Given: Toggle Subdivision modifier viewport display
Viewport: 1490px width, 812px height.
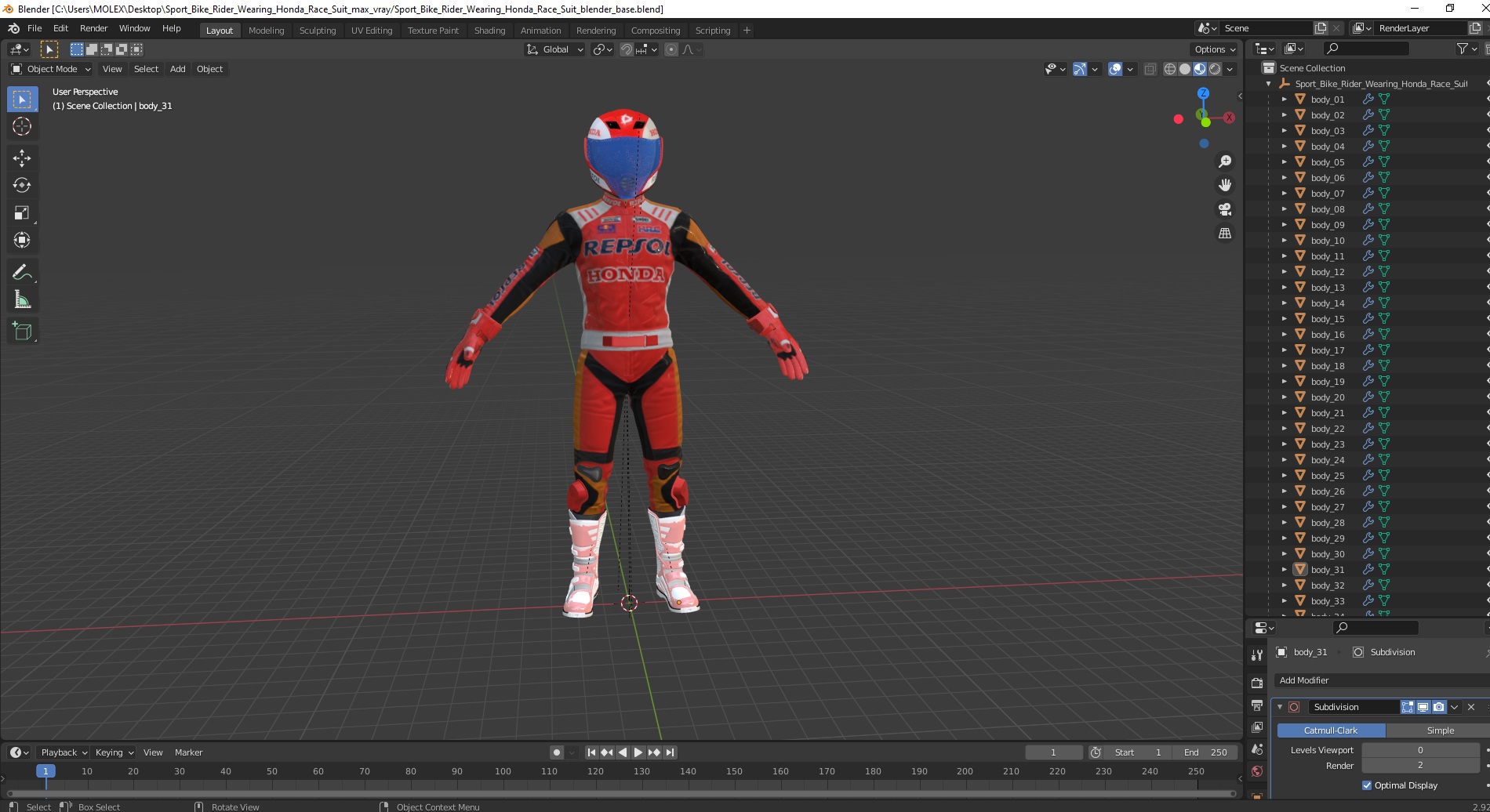Looking at the screenshot, I should tap(1423, 707).
